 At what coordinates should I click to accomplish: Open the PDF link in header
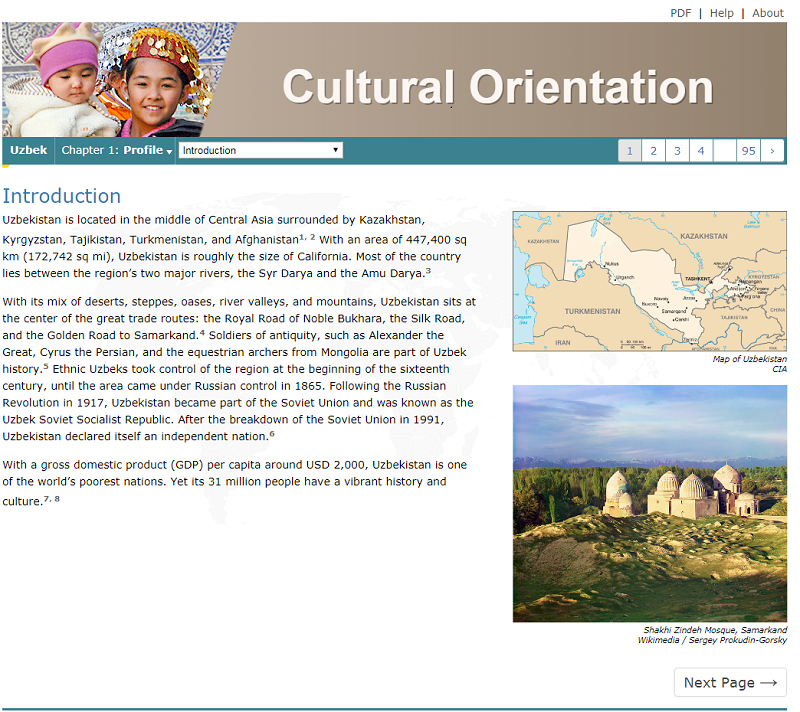click(x=680, y=13)
